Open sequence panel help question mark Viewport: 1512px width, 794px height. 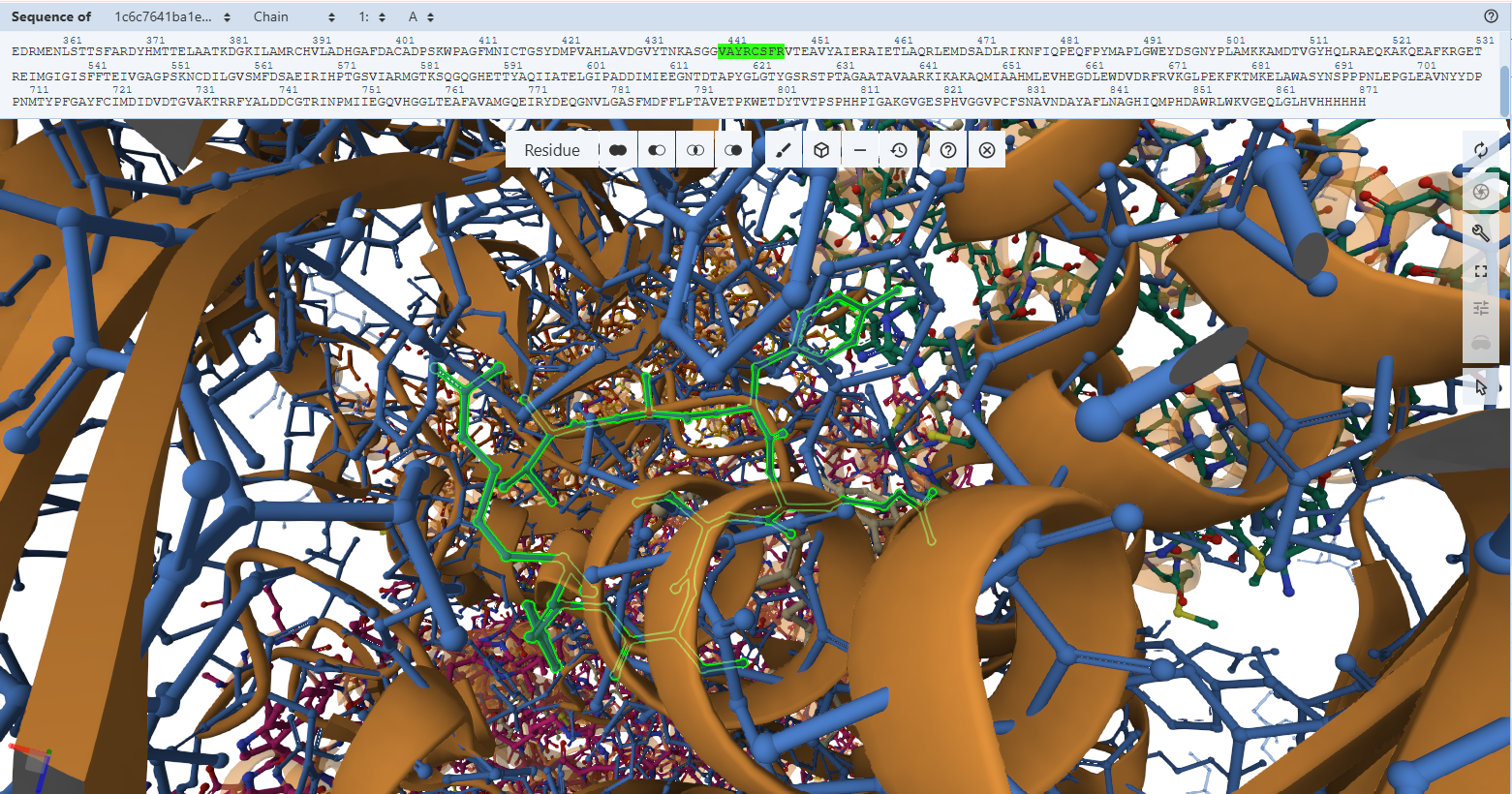[1492, 16]
